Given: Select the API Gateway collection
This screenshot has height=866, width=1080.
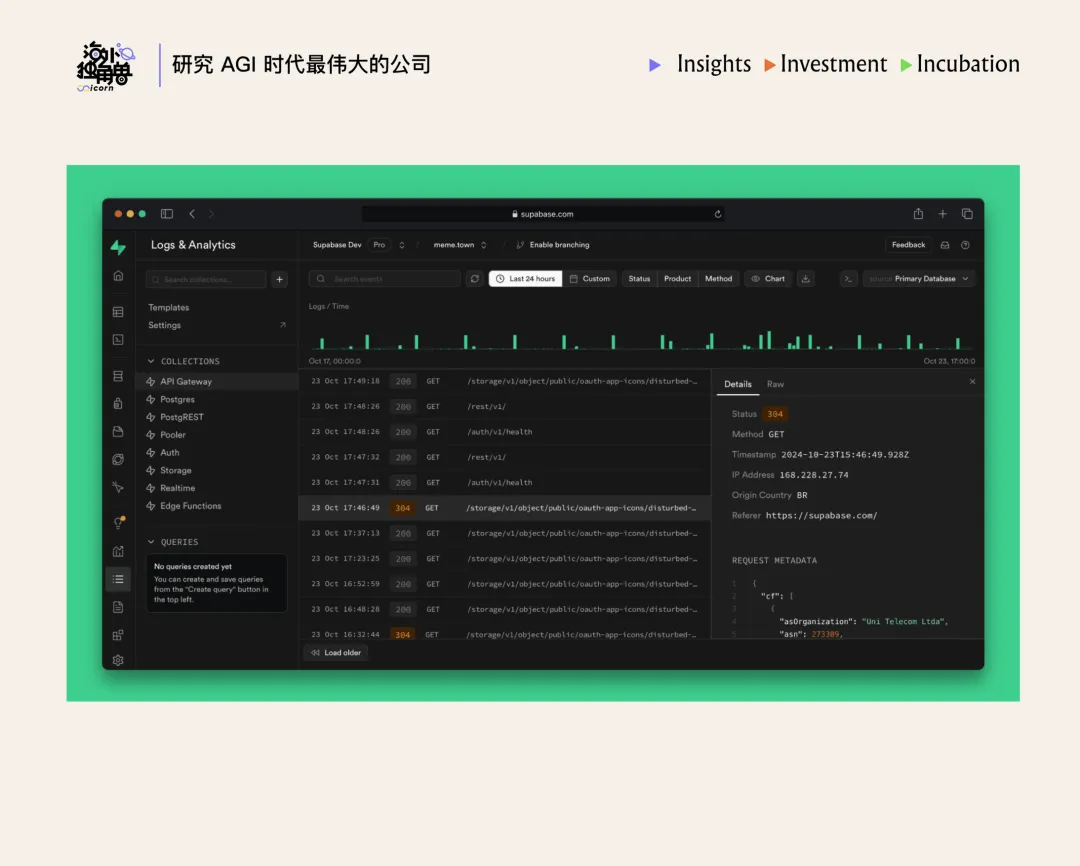Looking at the screenshot, I should click(217, 382).
